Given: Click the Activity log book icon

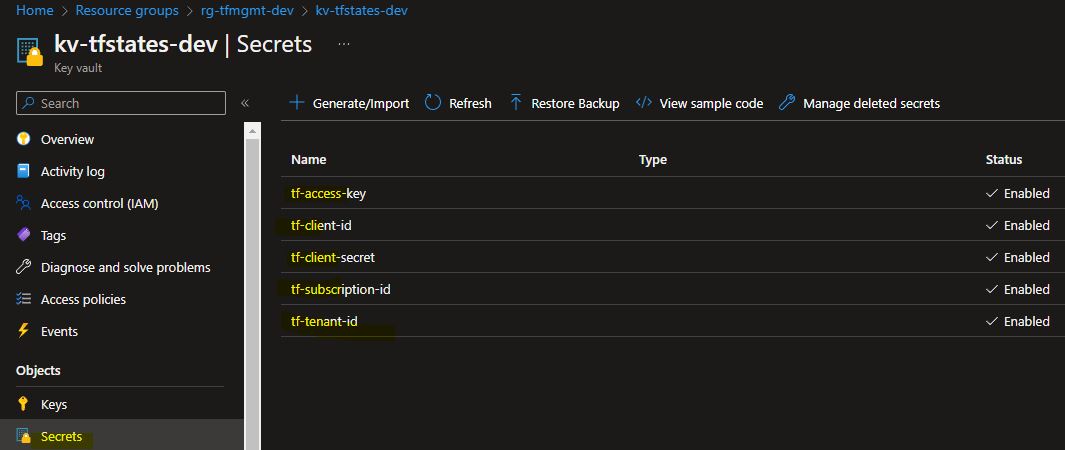Looking at the screenshot, I should point(24,171).
